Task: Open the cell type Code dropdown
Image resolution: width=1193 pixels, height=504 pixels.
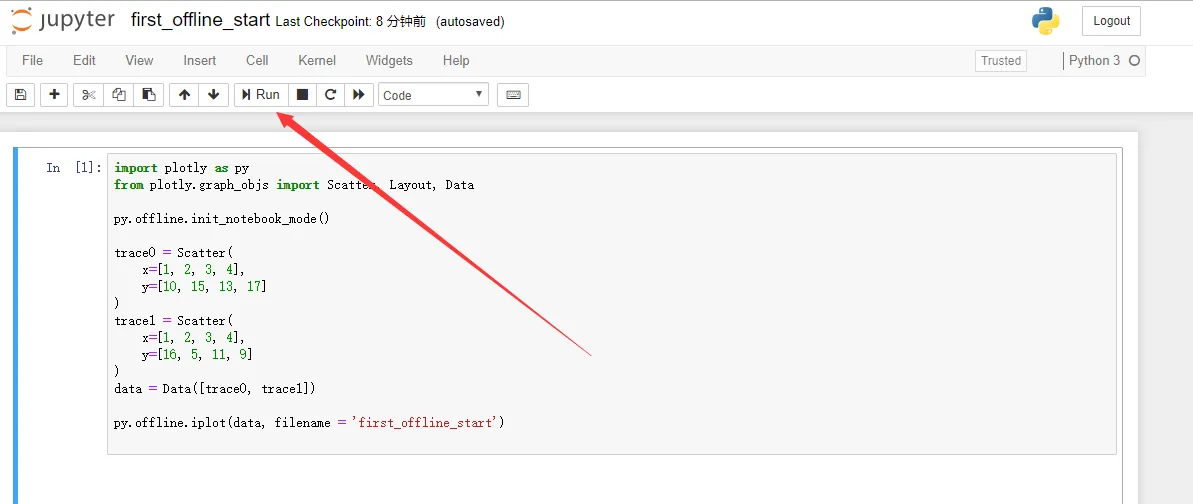Action: point(433,95)
